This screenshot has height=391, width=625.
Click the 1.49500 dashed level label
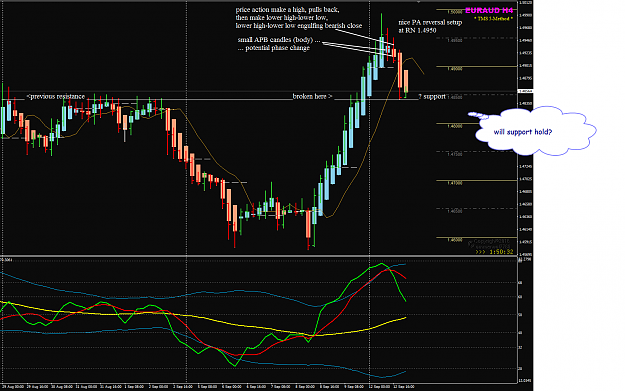pyautogui.click(x=454, y=40)
